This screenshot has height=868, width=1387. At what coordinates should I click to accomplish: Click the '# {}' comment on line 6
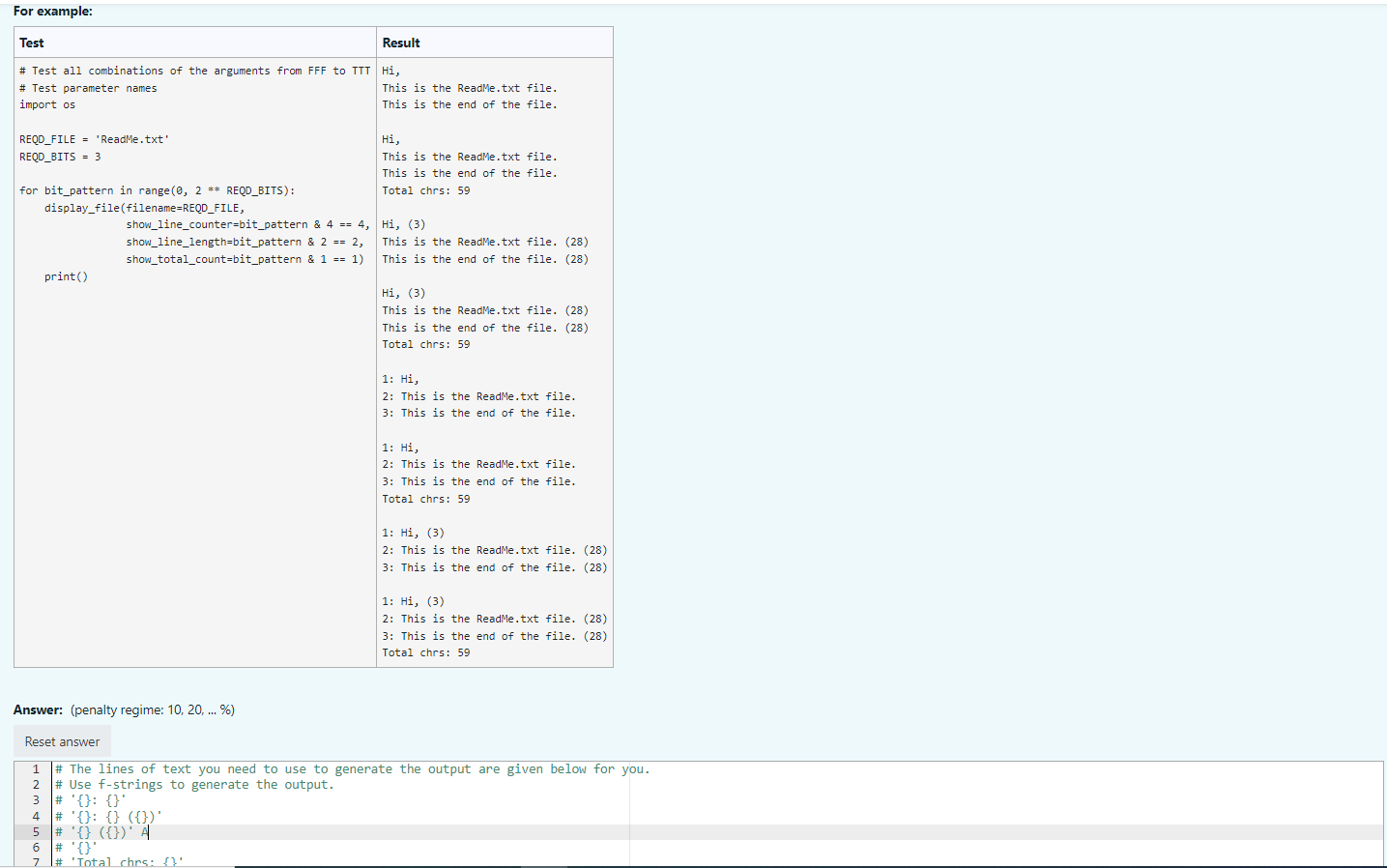pyautogui.click(x=77, y=847)
